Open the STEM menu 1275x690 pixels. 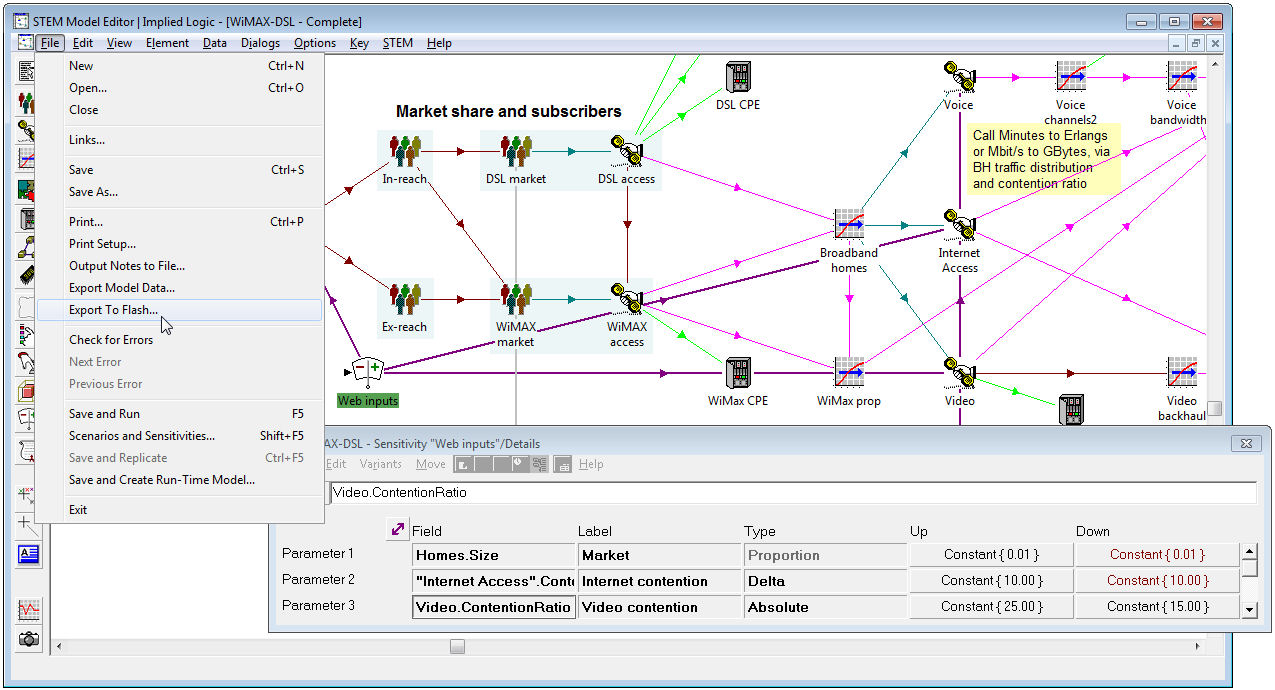(x=397, y=43)
